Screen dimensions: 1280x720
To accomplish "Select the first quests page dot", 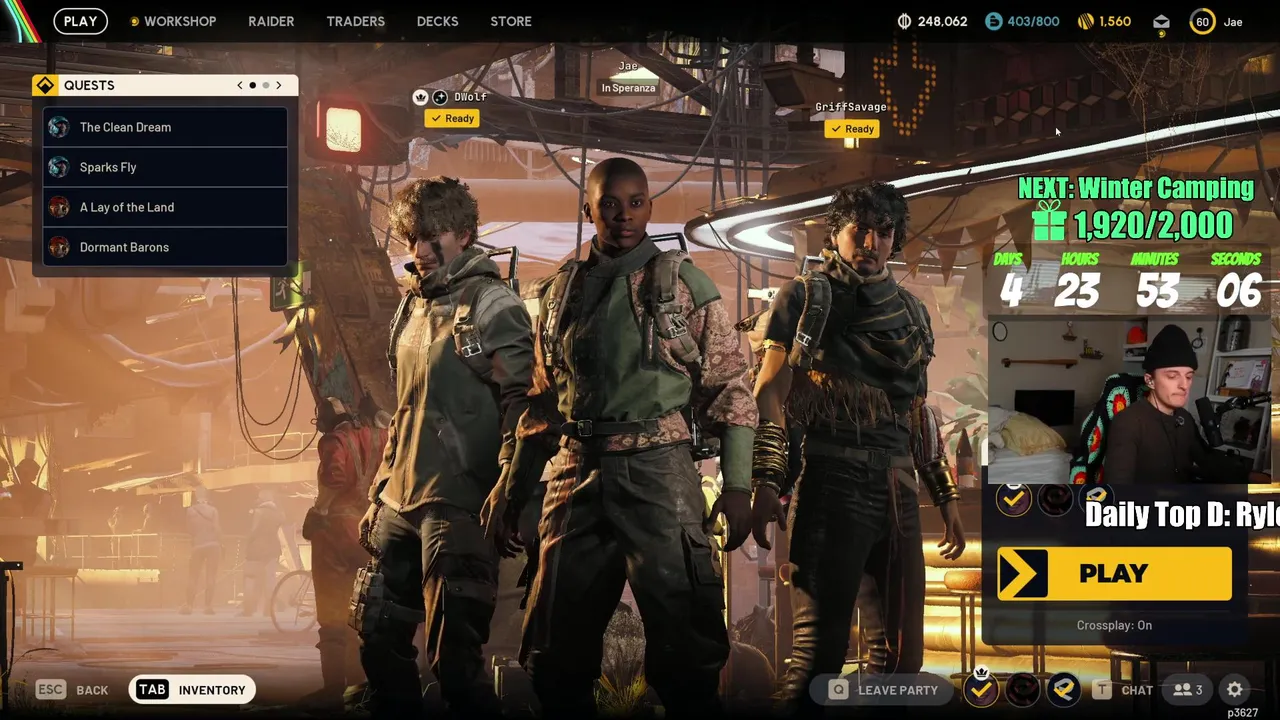I will pyautogui.click(x=252, y=85).
